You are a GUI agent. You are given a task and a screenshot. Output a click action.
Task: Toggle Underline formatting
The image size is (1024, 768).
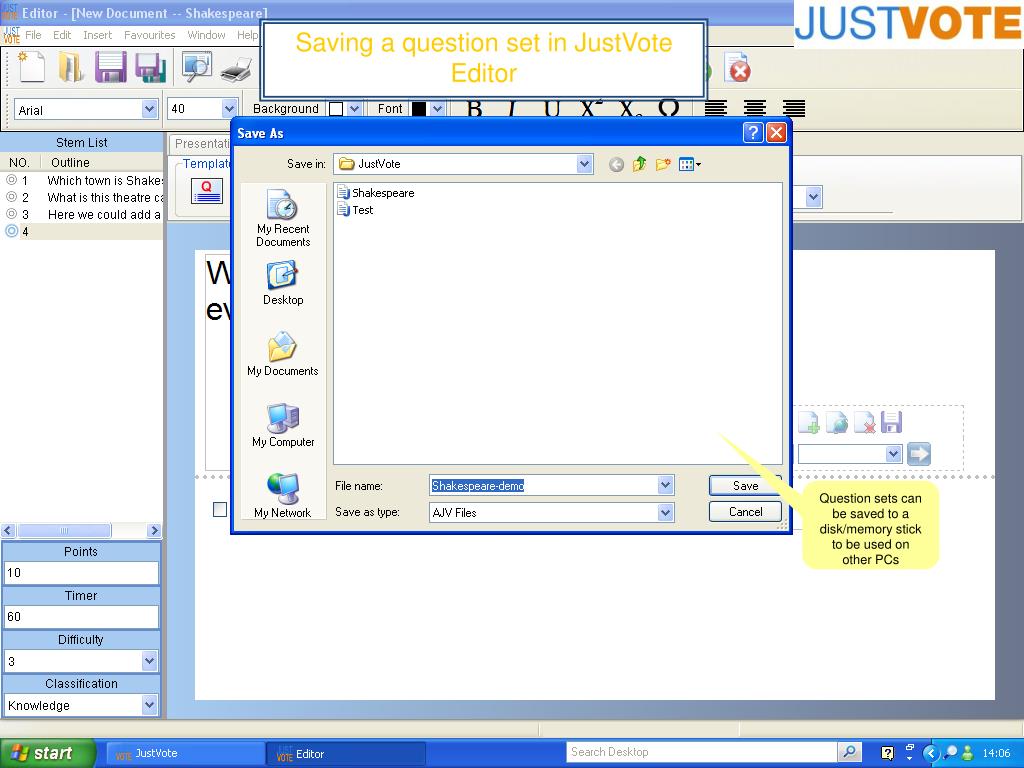coord(552,108)
